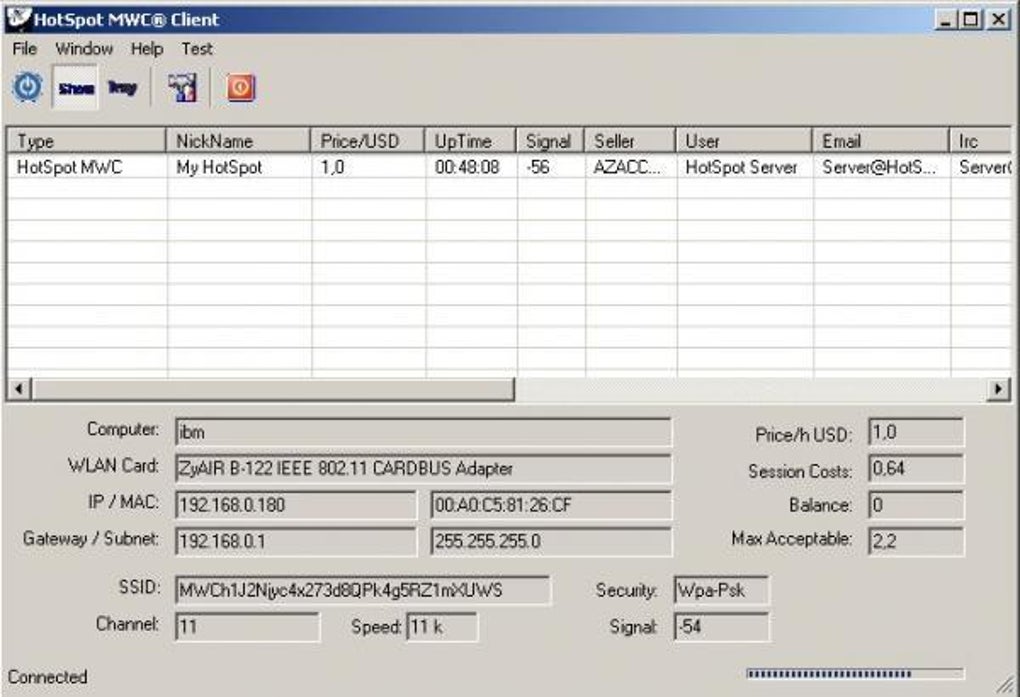The height and width of the screenshot is (697, 1020).
Task: Click the Connected status text
Action: tap(47, 677)
